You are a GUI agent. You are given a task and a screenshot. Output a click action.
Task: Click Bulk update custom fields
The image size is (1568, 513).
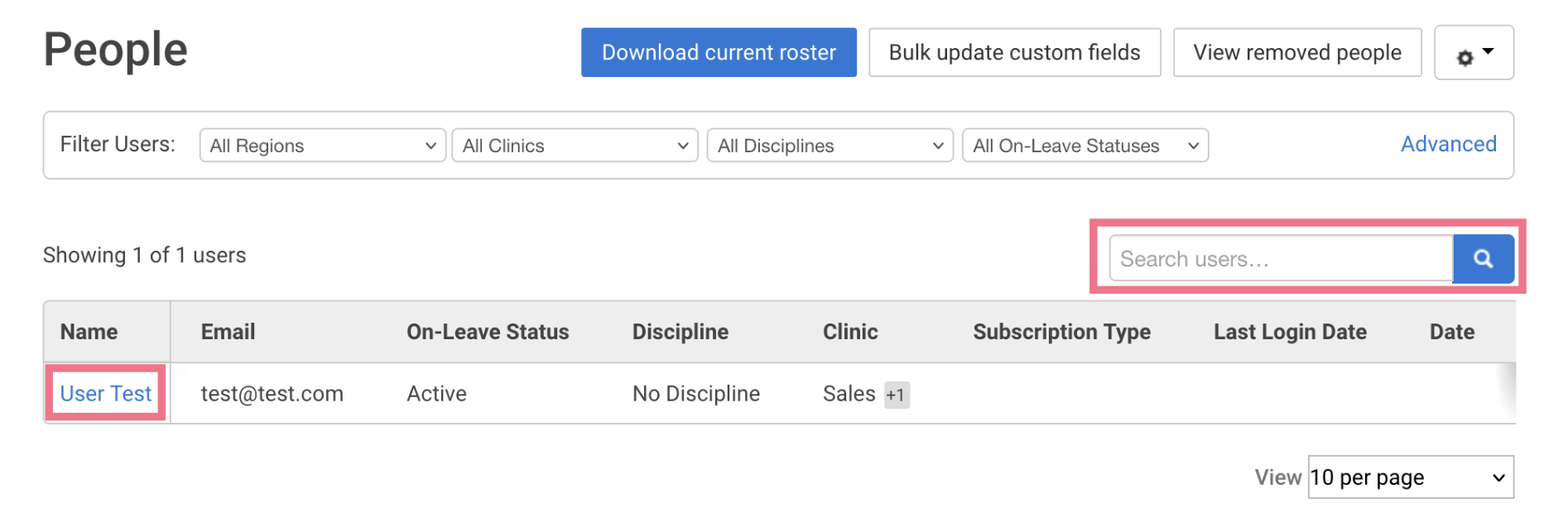[1014, 53]
